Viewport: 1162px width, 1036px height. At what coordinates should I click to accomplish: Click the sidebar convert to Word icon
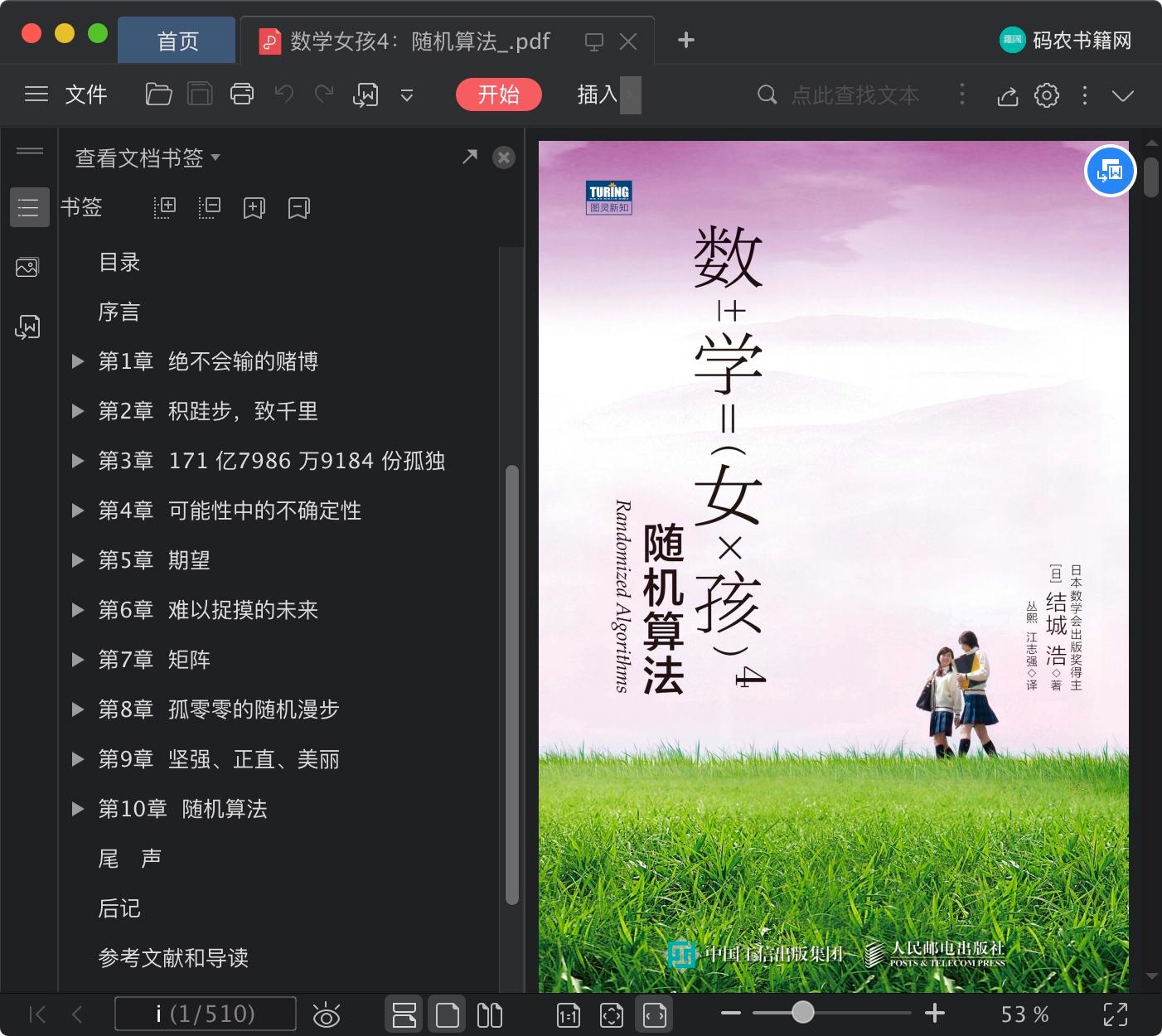[27, 327]
